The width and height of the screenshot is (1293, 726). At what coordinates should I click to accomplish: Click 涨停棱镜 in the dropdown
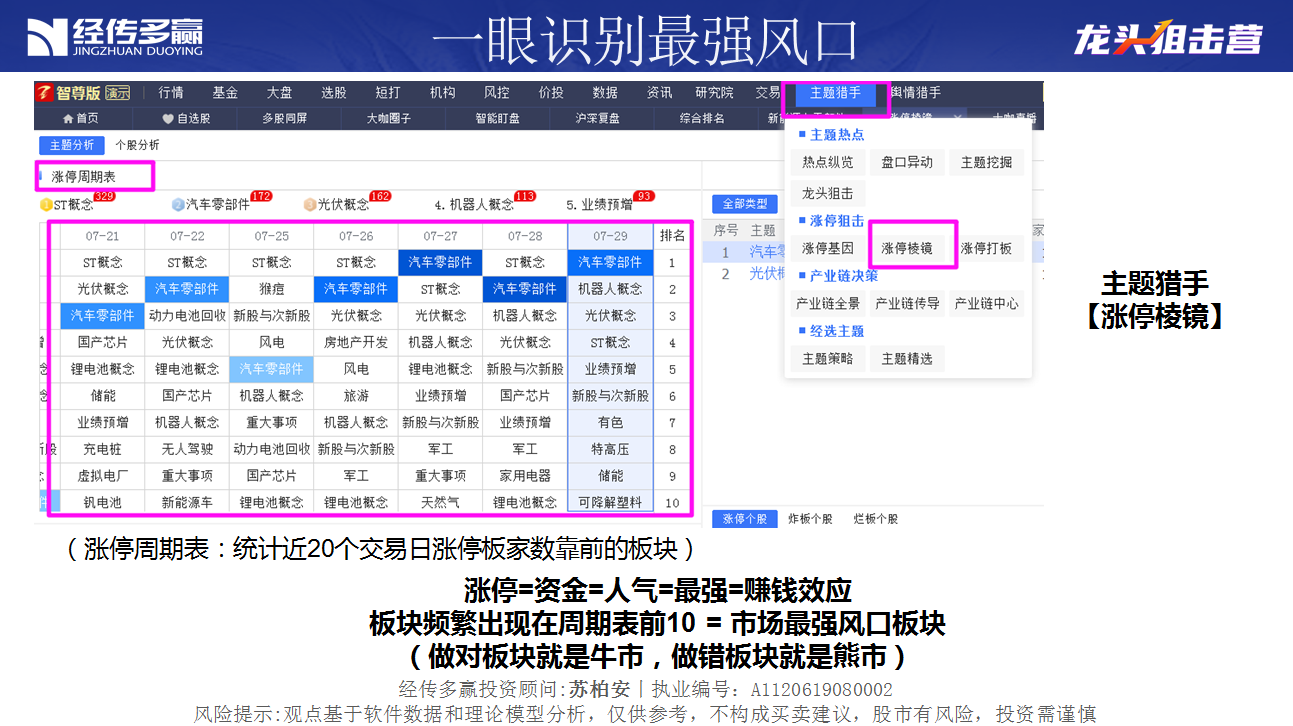907,248
